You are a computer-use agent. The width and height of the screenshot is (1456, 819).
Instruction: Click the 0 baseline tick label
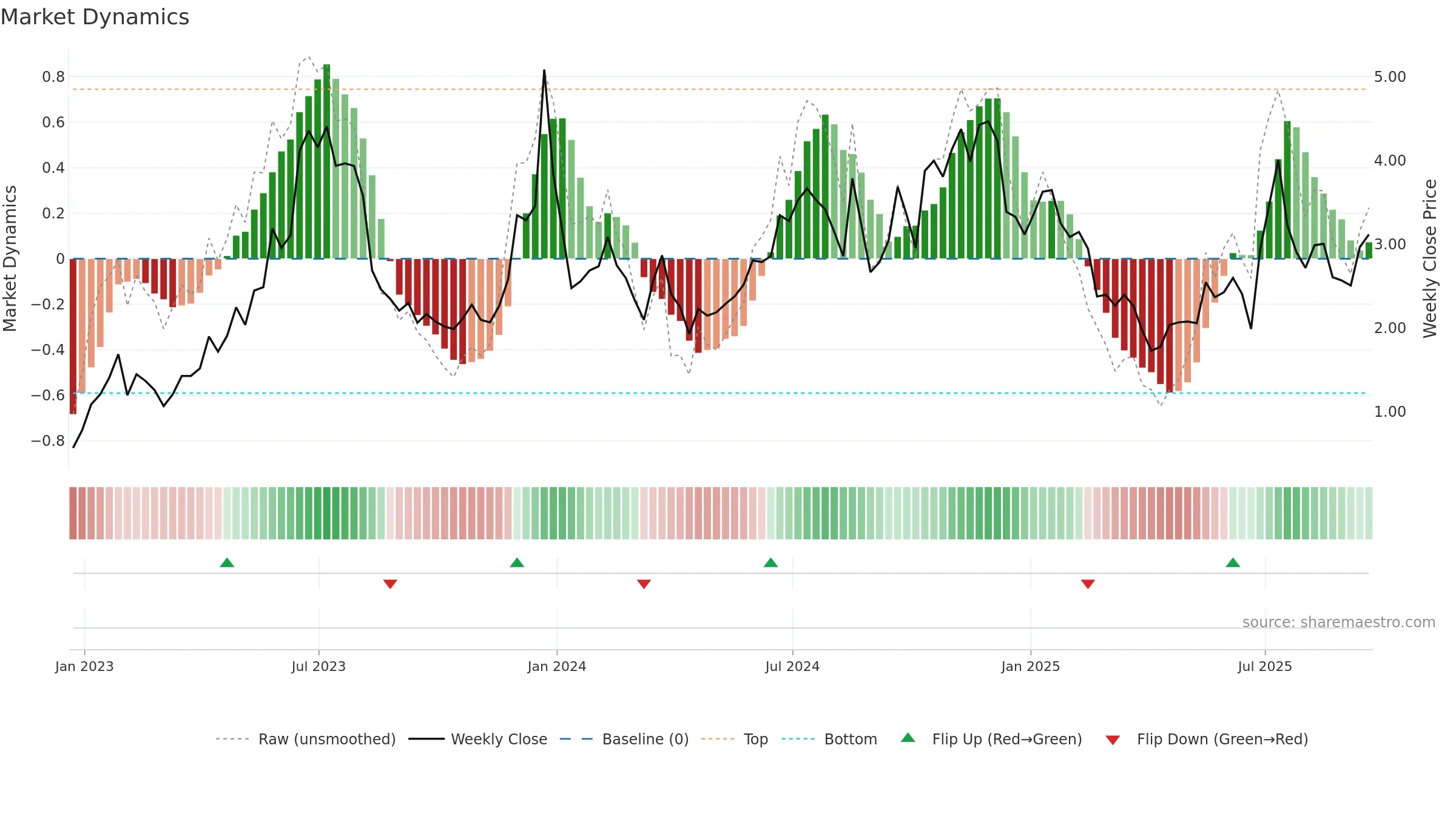point(60,259)
